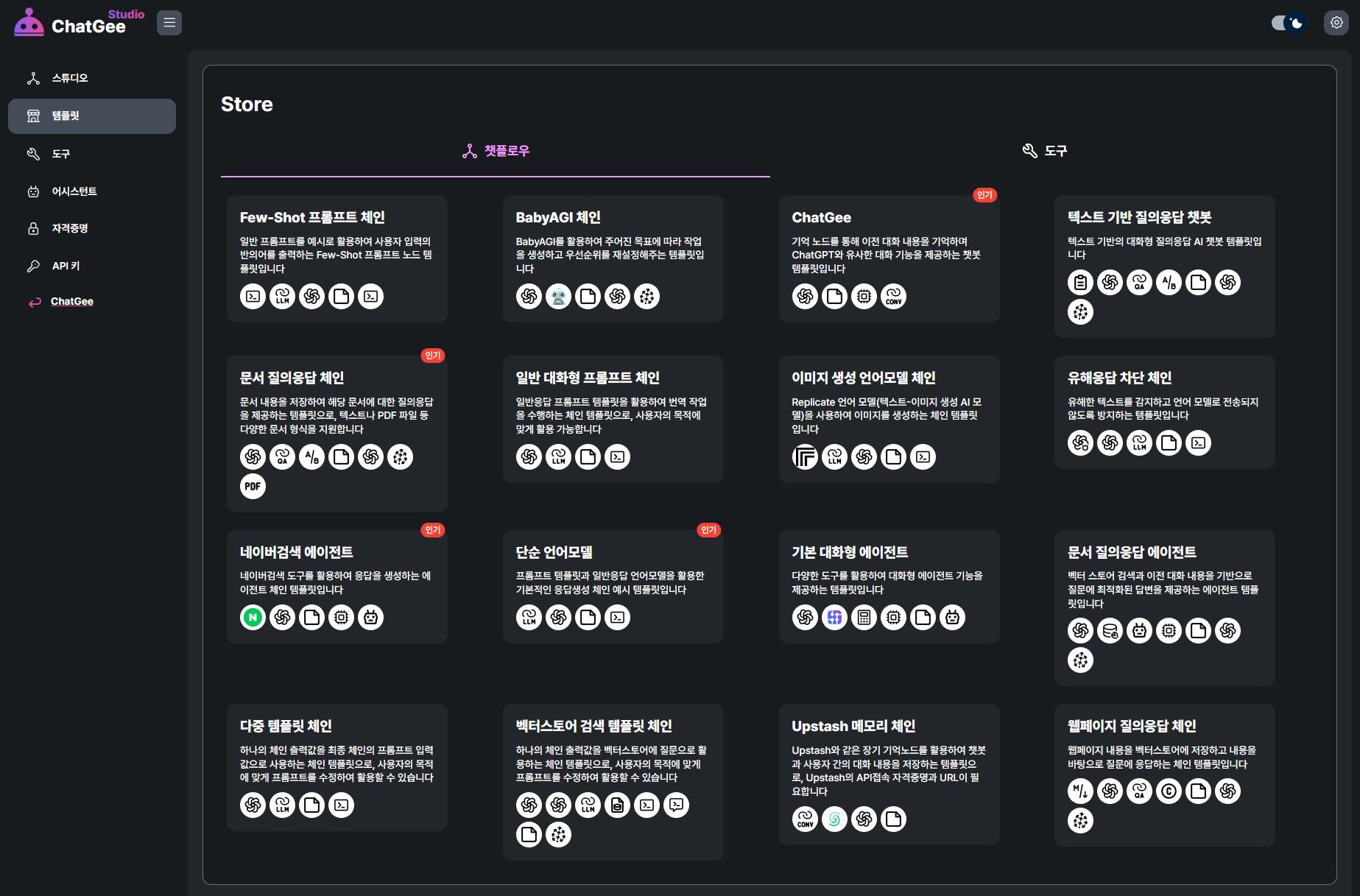Click the Store heading
The height and width of the screenshot is (896, 1360).
click(x=247, y=105)
